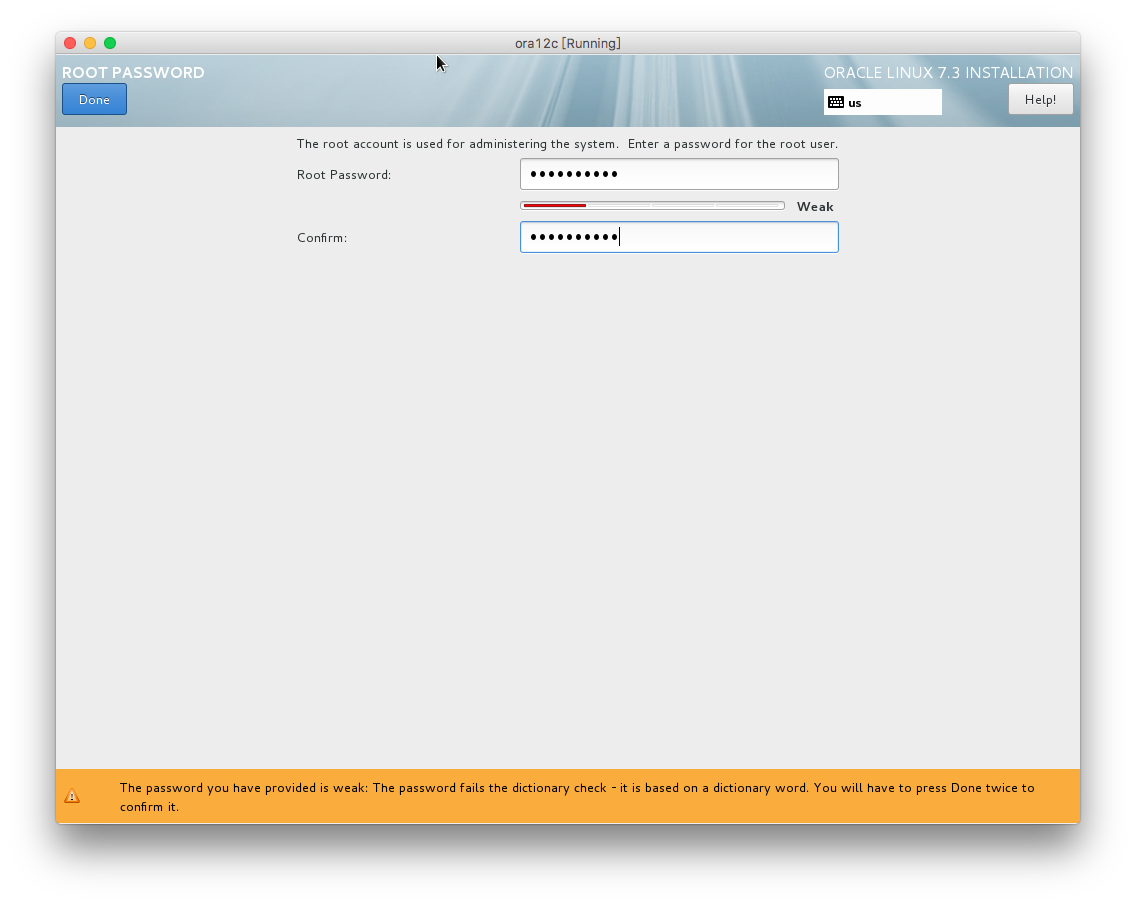Viewport: 1136px width, 904px height.
Task: Click the orange warning triangle icon
Action: (72, 796)
